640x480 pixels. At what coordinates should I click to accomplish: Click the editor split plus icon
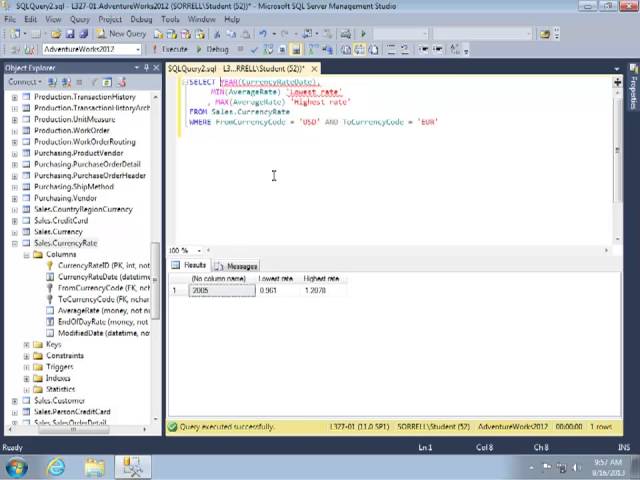click(x=618, y=82)
